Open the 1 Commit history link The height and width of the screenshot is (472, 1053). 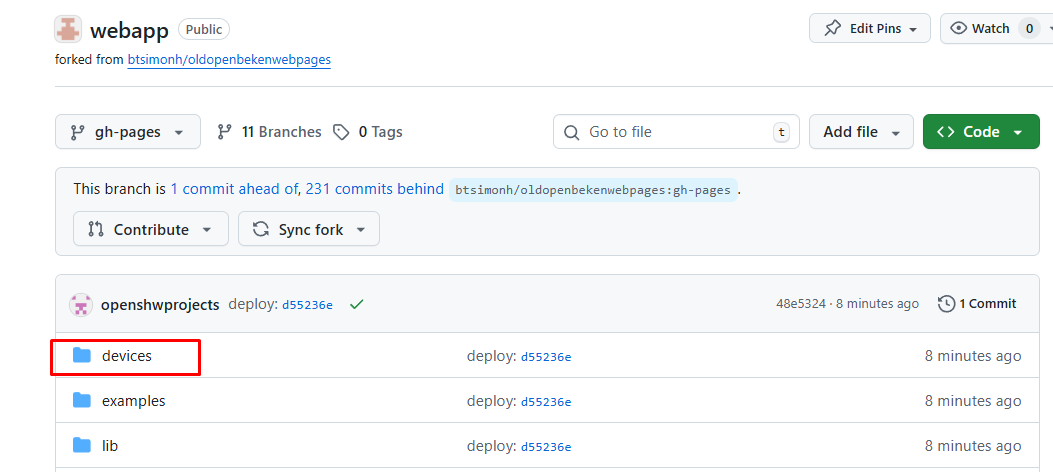[977, 303]
